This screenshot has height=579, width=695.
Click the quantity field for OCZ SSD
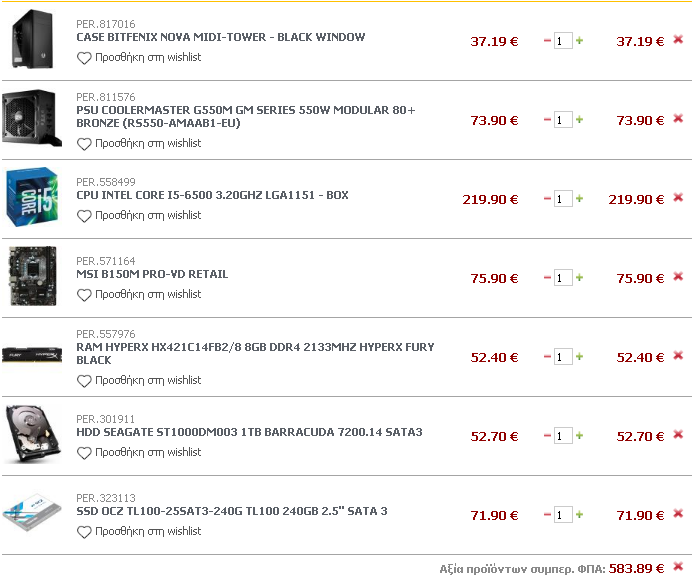[563, 515]
